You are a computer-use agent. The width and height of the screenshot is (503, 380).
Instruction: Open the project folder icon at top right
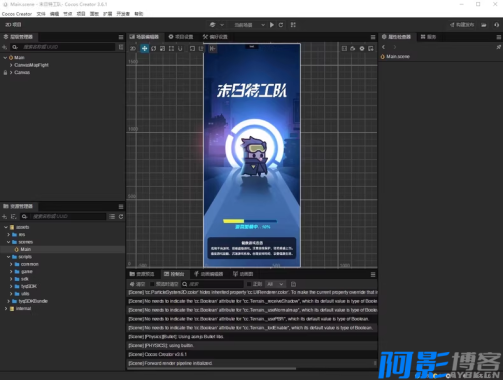click(x=484, y=25)
